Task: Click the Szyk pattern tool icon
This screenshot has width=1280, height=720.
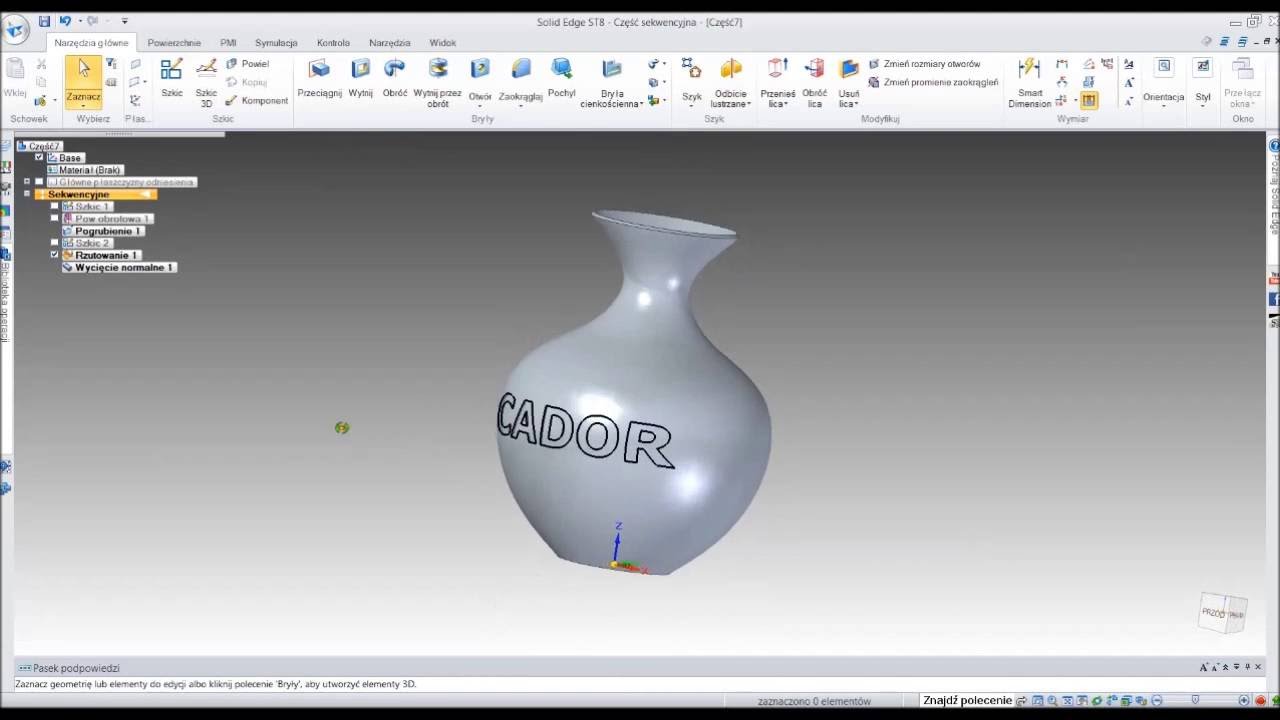Action: [691, 69]
